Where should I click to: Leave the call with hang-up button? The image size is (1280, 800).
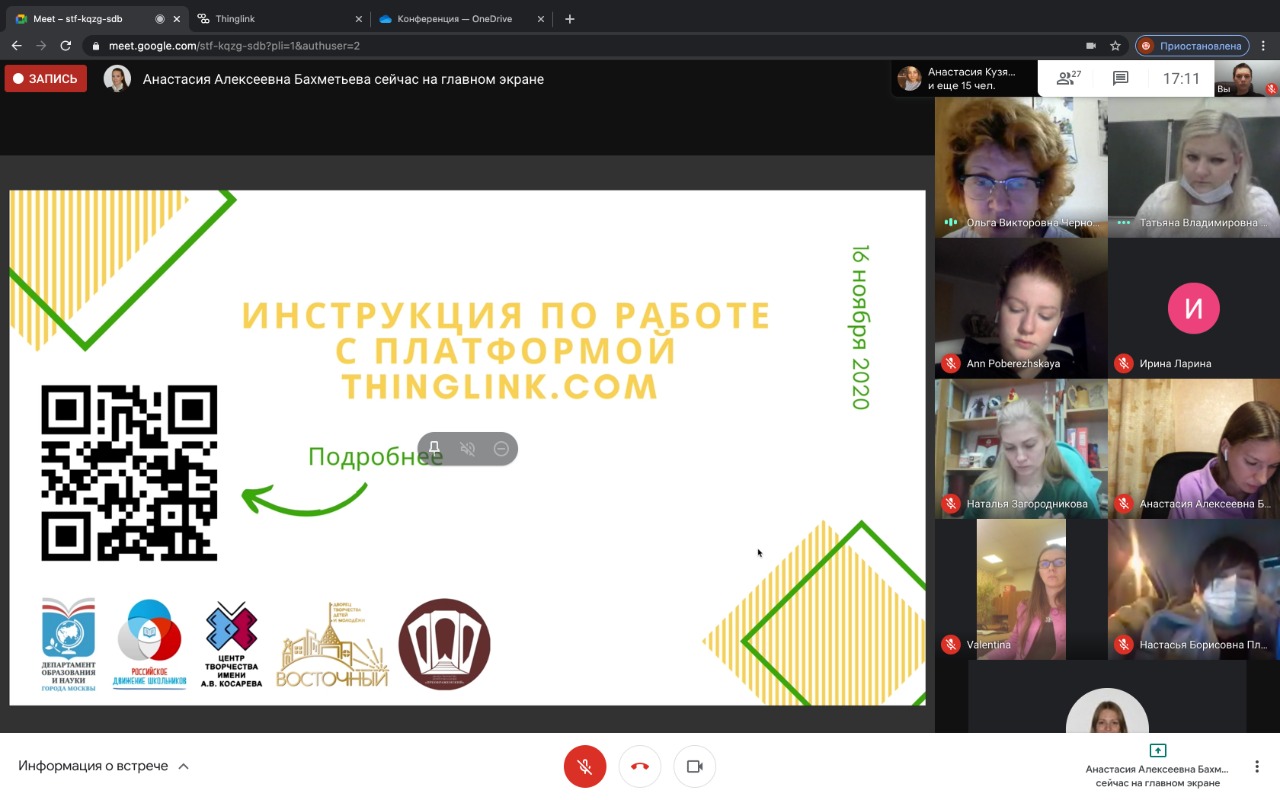tap(640, 767)
